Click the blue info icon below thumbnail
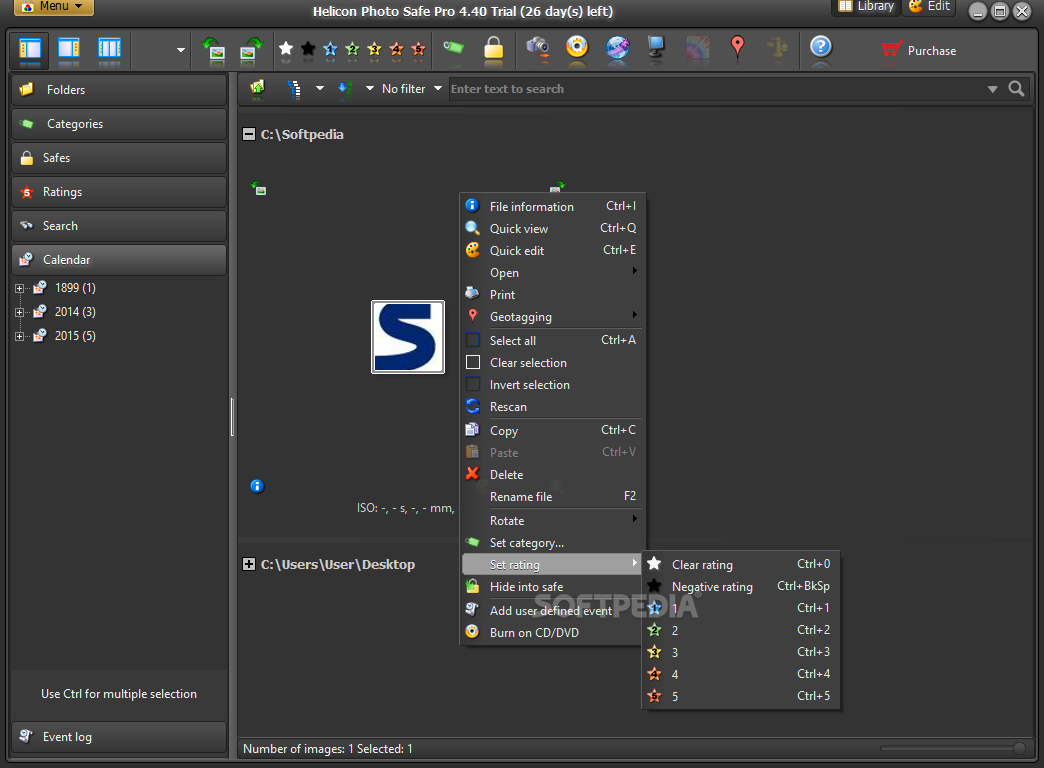1044x768 pixels. [x=257, y=486]
